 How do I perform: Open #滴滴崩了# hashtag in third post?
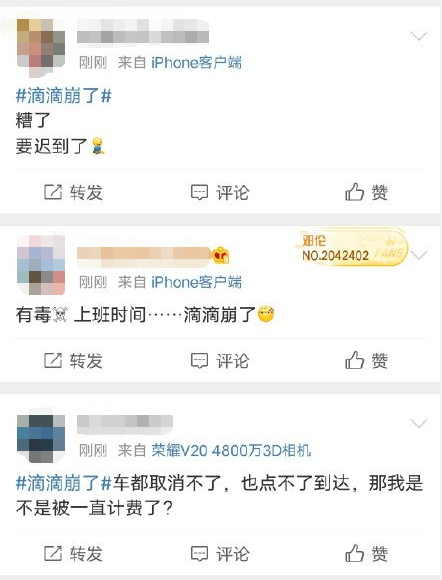pos(64,483)
